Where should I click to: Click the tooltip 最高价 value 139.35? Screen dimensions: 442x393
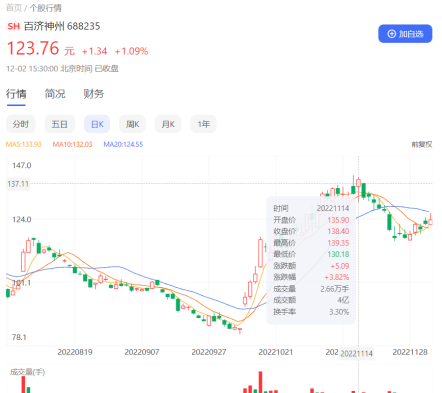(338, 243)
